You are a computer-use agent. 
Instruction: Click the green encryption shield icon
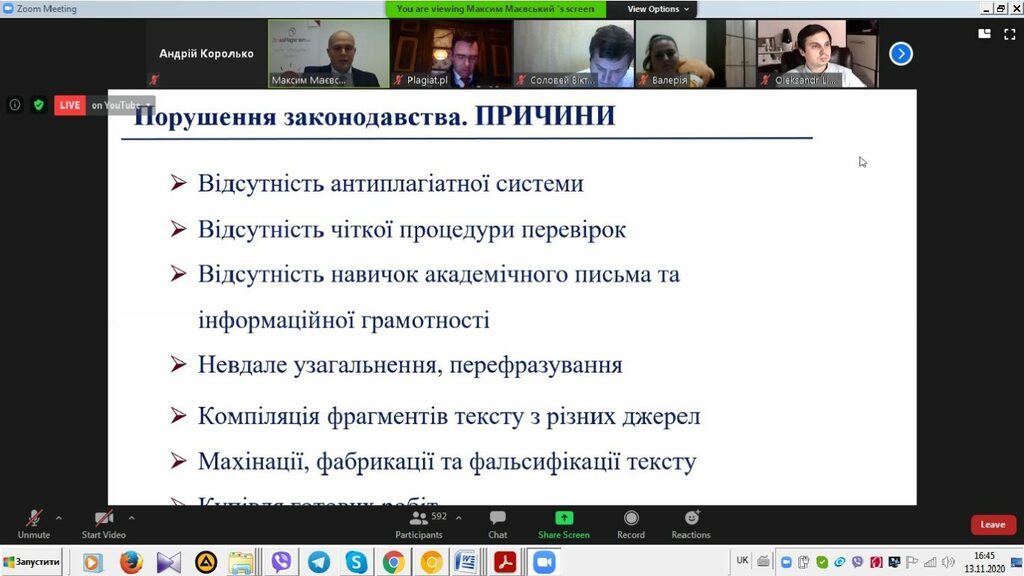[38, 105]
